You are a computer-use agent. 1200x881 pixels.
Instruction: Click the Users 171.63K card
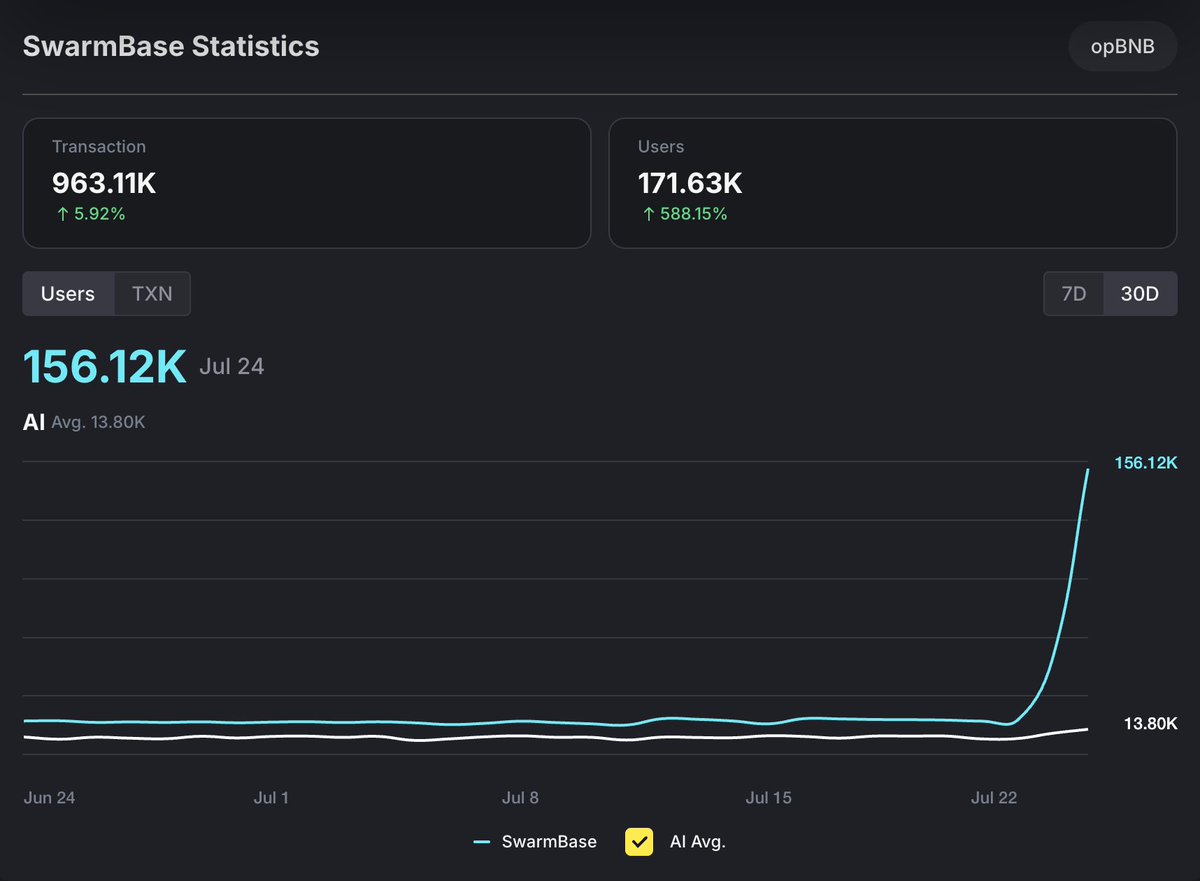[893, 183]
